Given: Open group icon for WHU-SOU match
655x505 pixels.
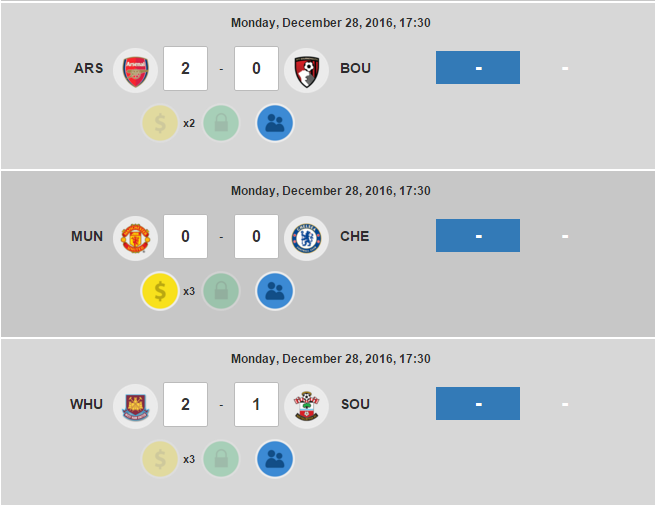Looking at the screenshot, I should [275, 460].
